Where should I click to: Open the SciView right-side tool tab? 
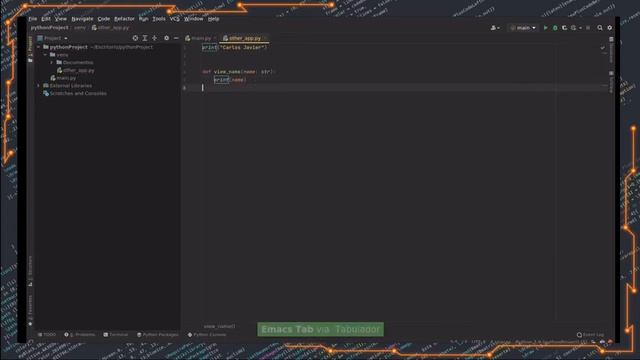pos(611,82)
